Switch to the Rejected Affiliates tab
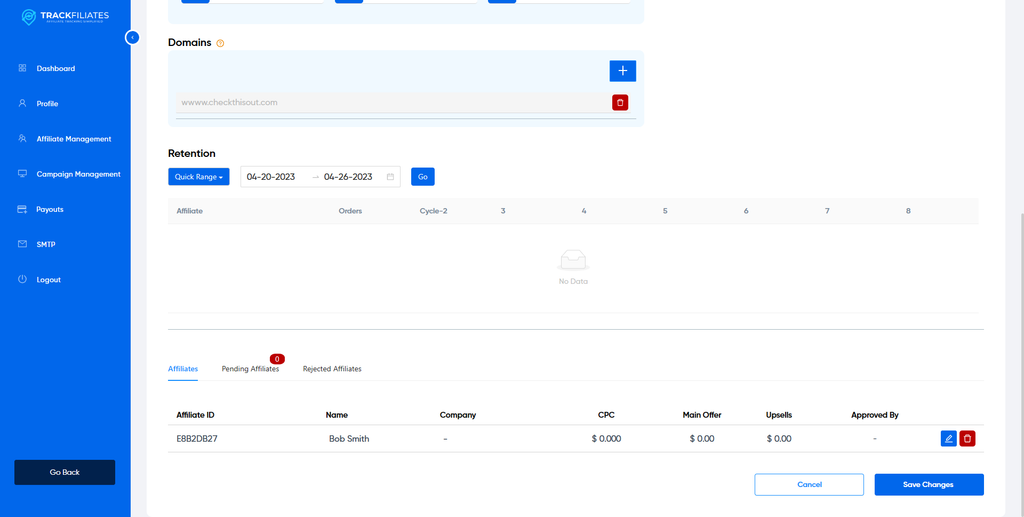Screen dimensions: 1024x517 coord(332,369)
